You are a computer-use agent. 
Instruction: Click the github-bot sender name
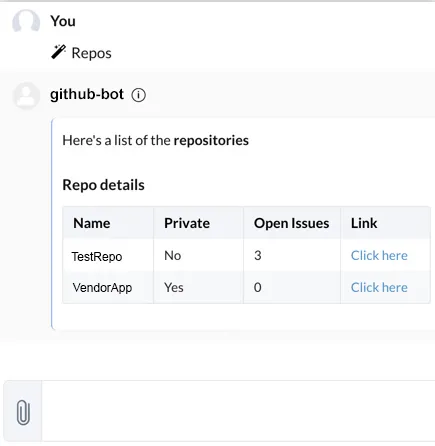(x=87, y=94)
